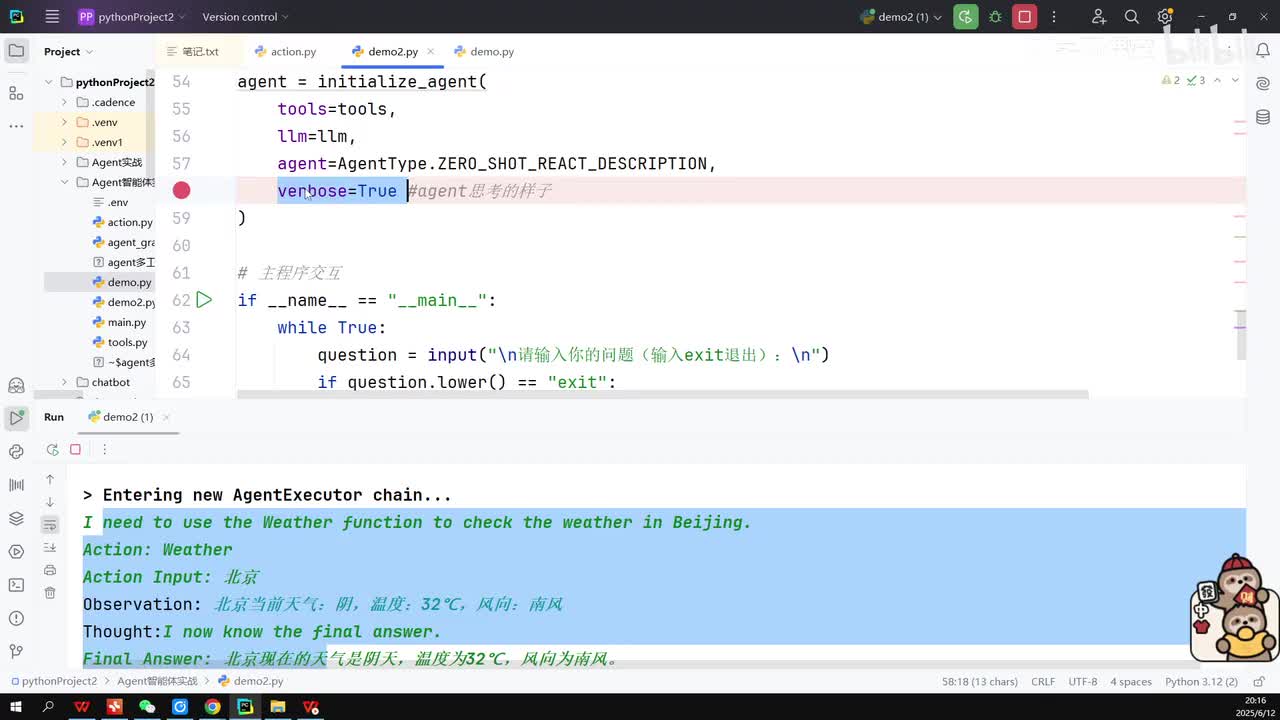Screen dimensions: 1280x720
Task: Open AI Assistant spiral icon on right sidebar
Action: pos(1264,85)
